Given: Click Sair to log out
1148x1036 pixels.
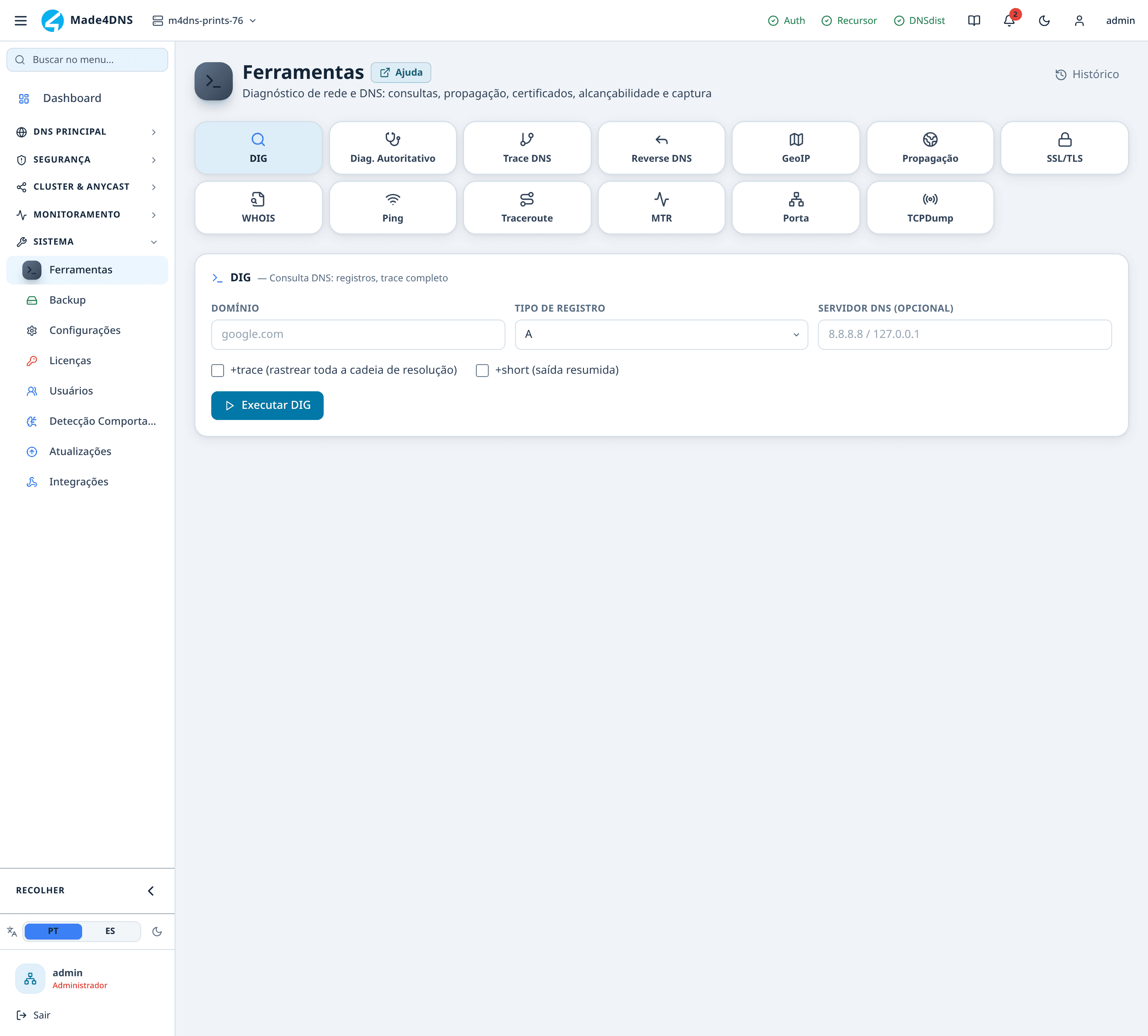Looking at the screenshot, I should tap(33, 1016).
